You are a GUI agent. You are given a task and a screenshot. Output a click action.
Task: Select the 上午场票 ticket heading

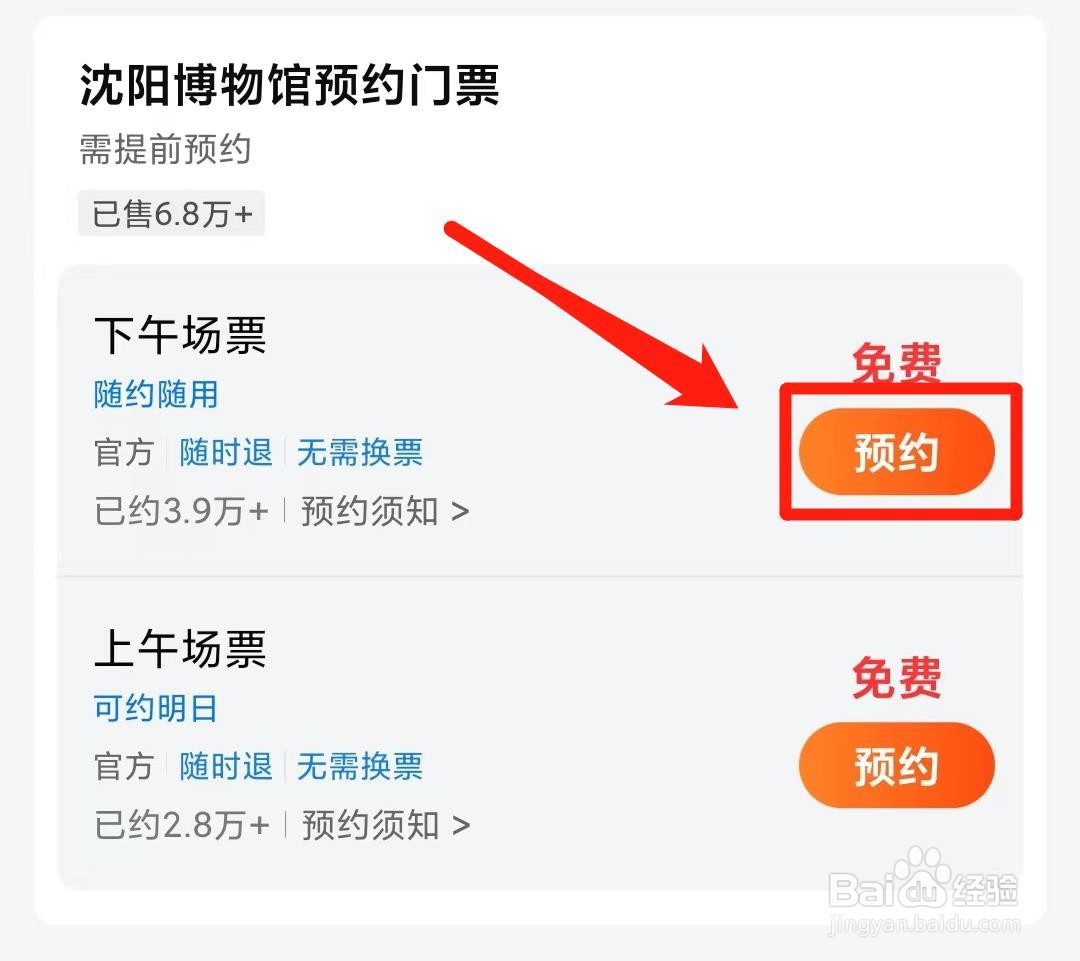tap(180, 650)
